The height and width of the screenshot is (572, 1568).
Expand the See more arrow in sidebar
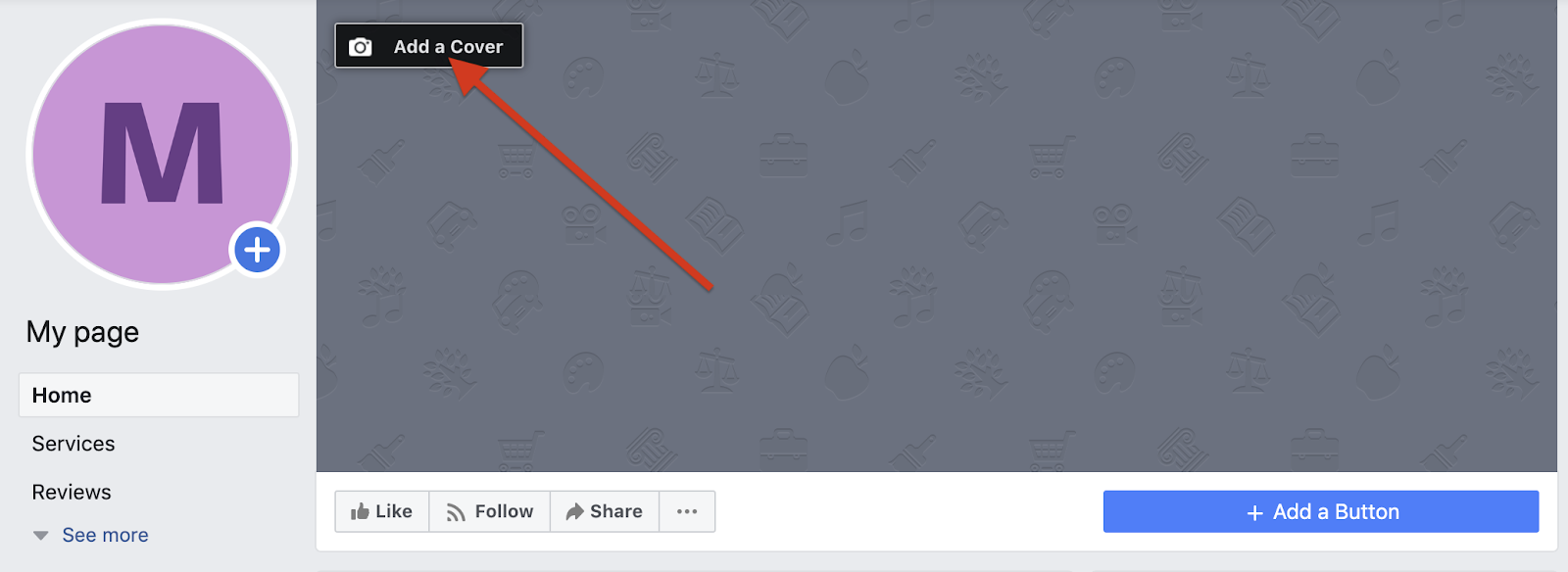point(40,536)
